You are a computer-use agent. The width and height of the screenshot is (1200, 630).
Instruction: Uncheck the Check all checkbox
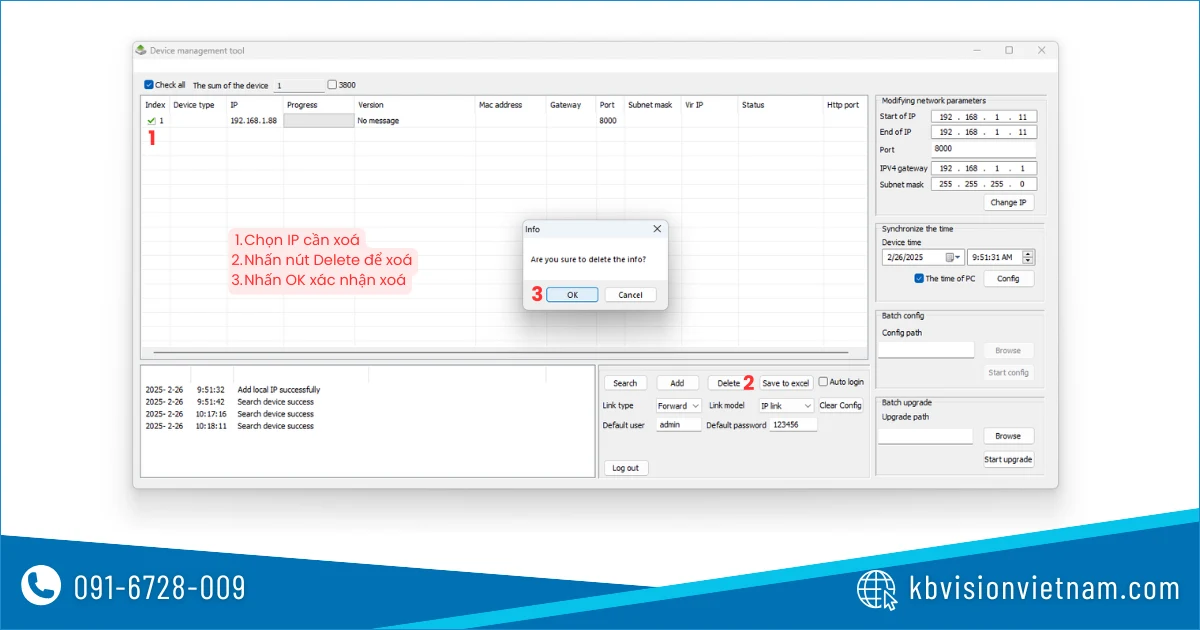(149, 85)
